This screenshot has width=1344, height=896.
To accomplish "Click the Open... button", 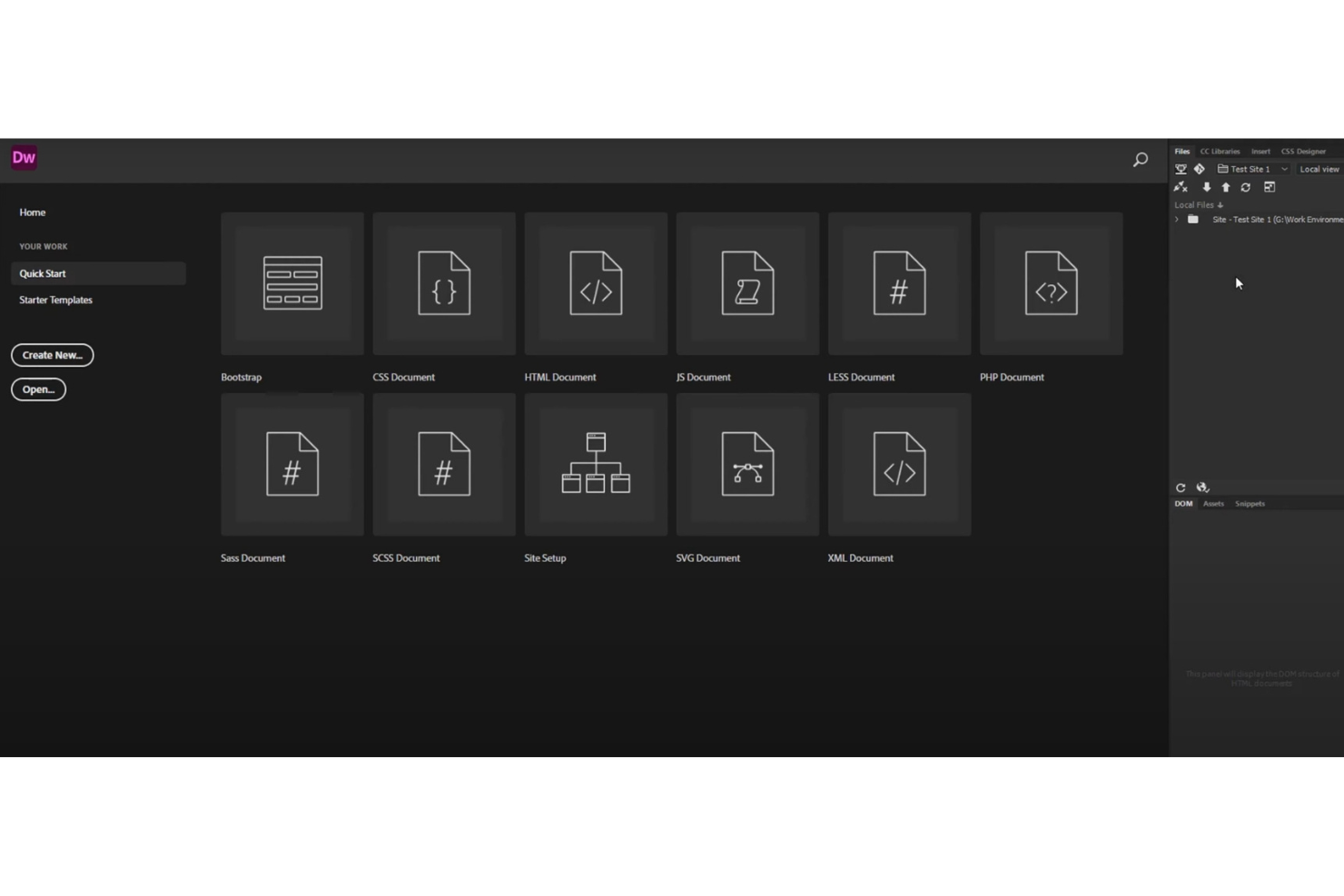I will [x=38, y=389].
